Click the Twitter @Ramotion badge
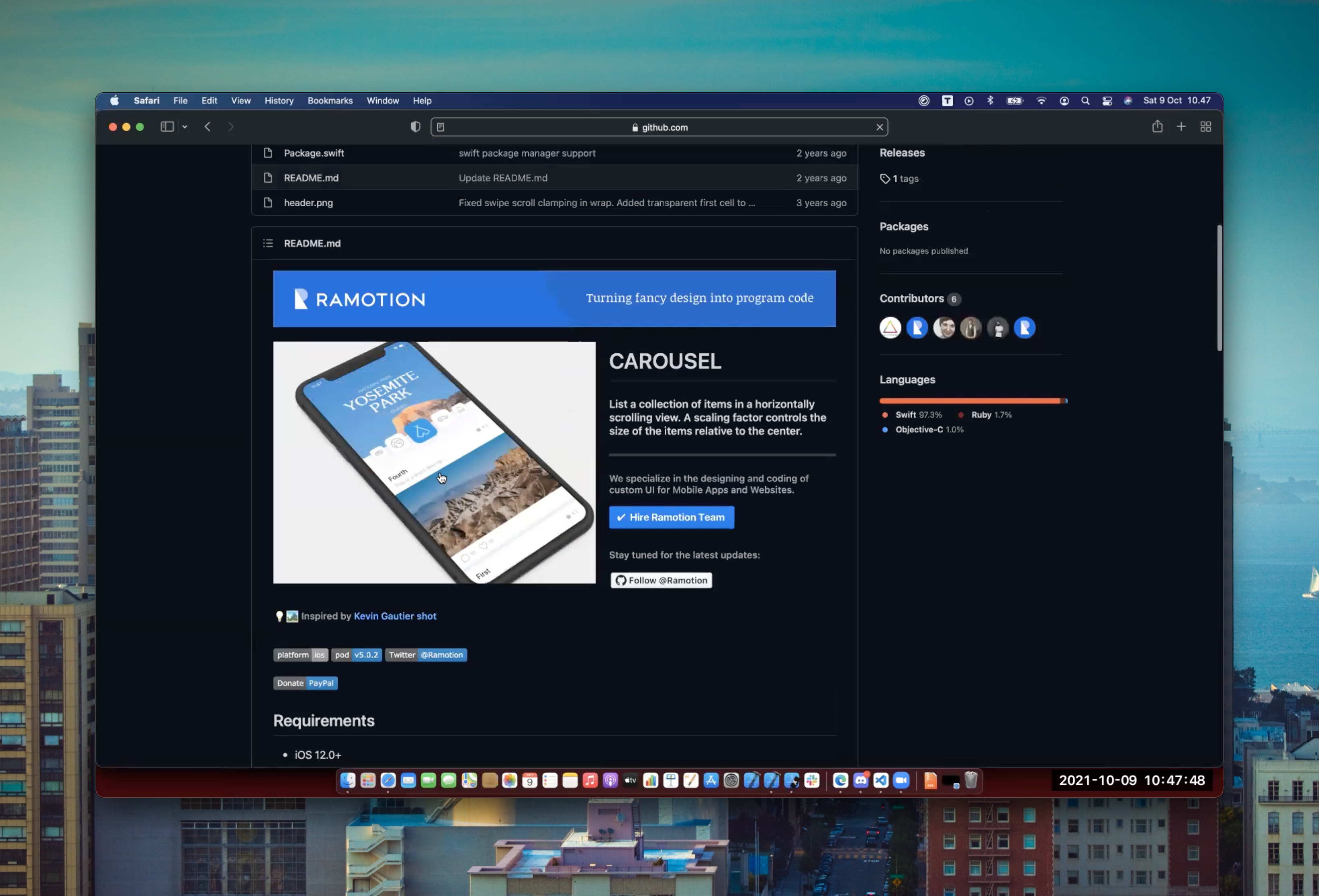 (426, 655)
